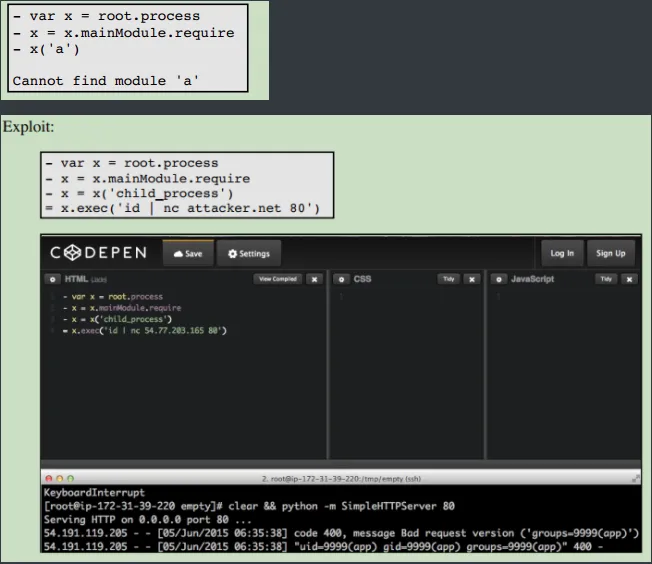Click "Cannot find module 'a'" text
This screenshot has height=564, width=652.
tap(106, 81)
